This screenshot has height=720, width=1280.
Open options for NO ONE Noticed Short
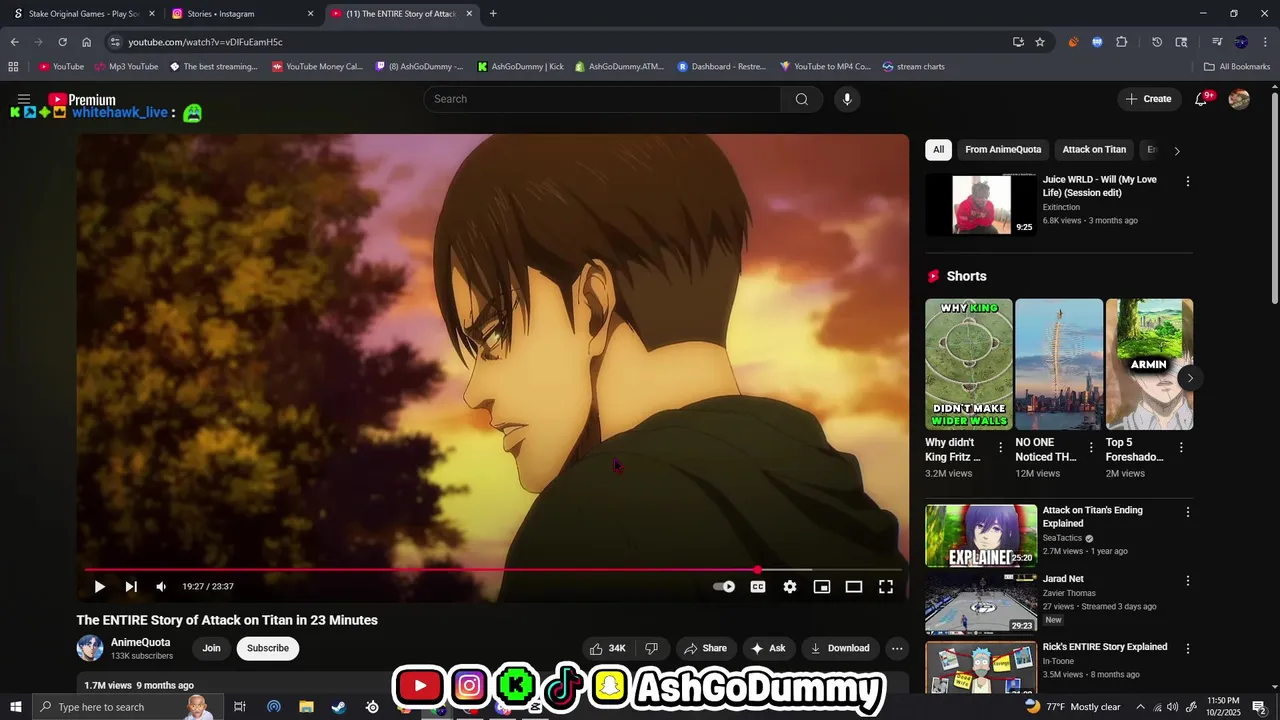point(1091,448)
